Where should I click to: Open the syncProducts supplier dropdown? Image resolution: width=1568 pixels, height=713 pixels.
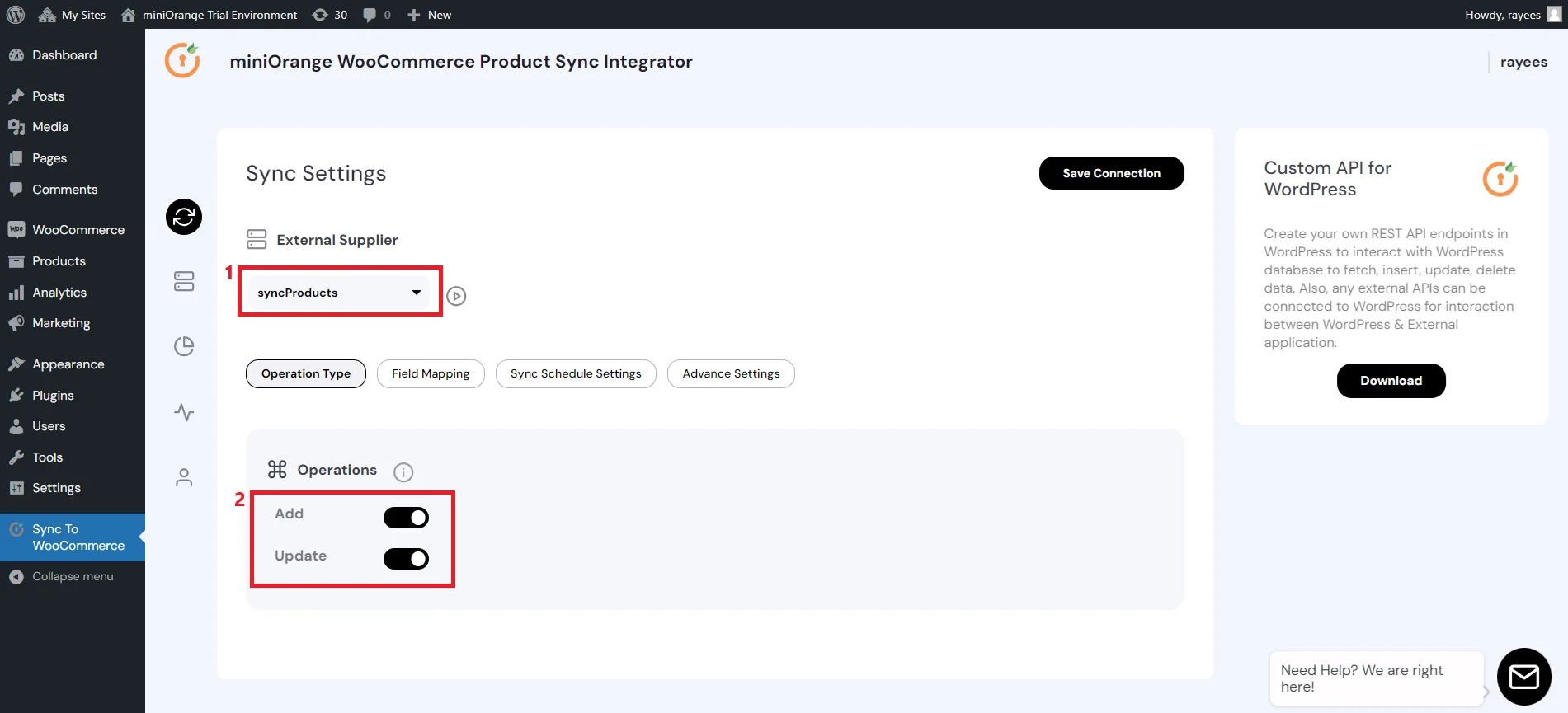point(339,293)
